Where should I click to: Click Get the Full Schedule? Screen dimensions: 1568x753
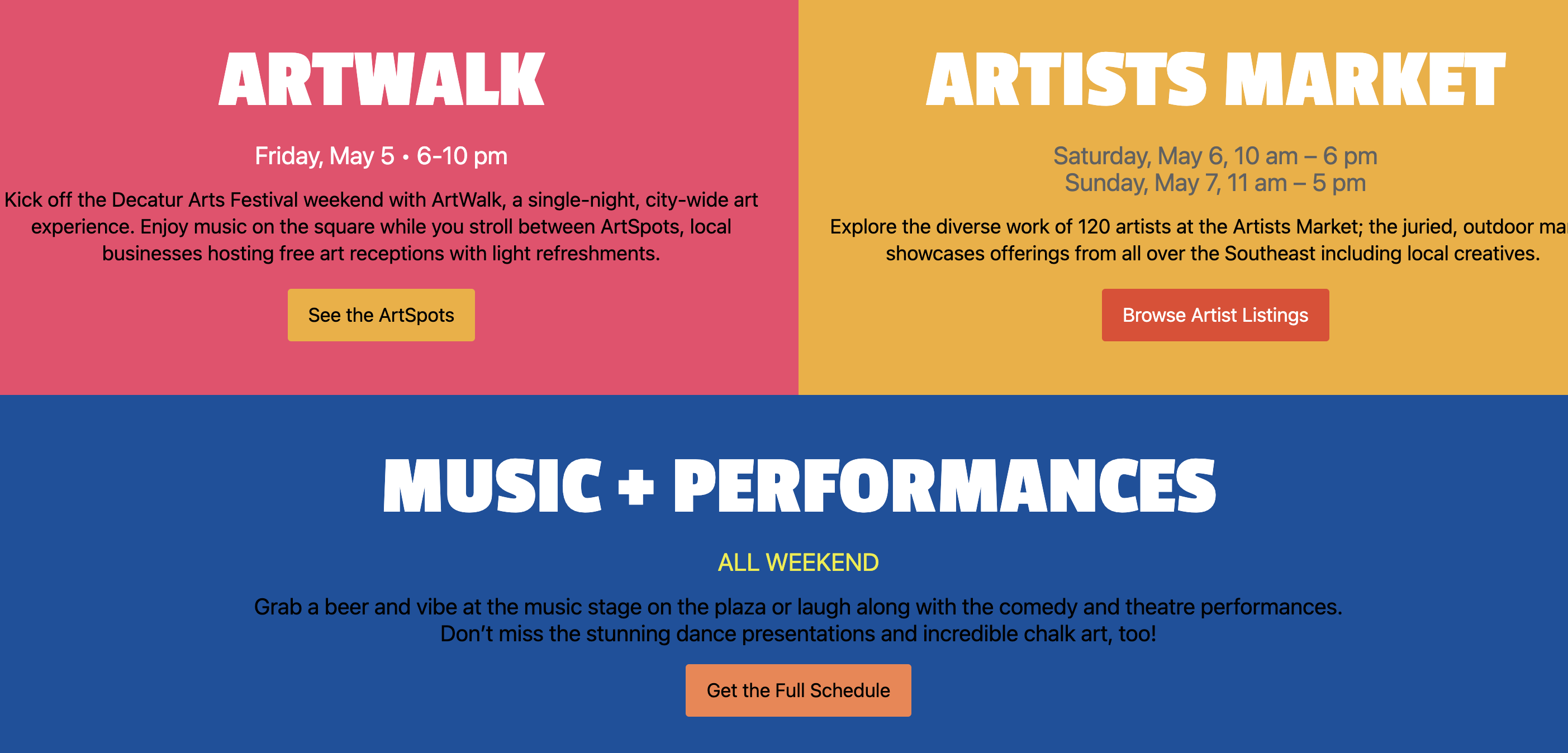pos(799,690)
